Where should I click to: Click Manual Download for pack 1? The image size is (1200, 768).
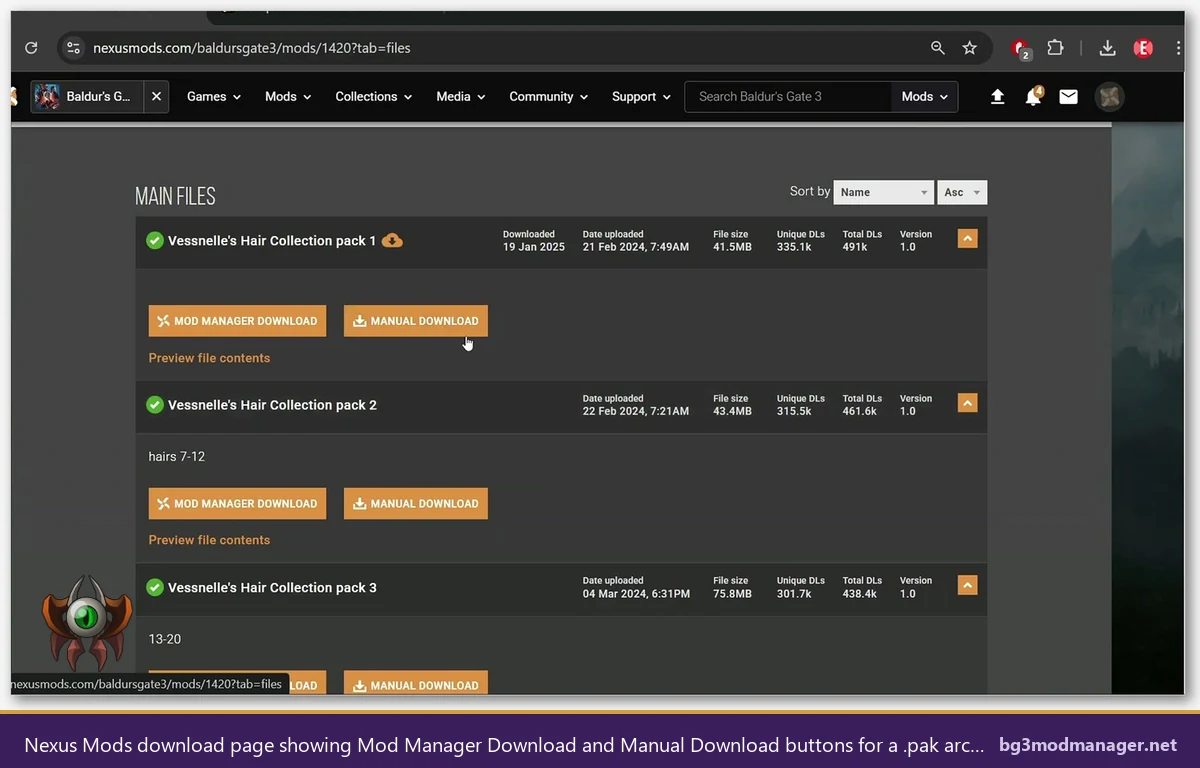click(416, 321)
